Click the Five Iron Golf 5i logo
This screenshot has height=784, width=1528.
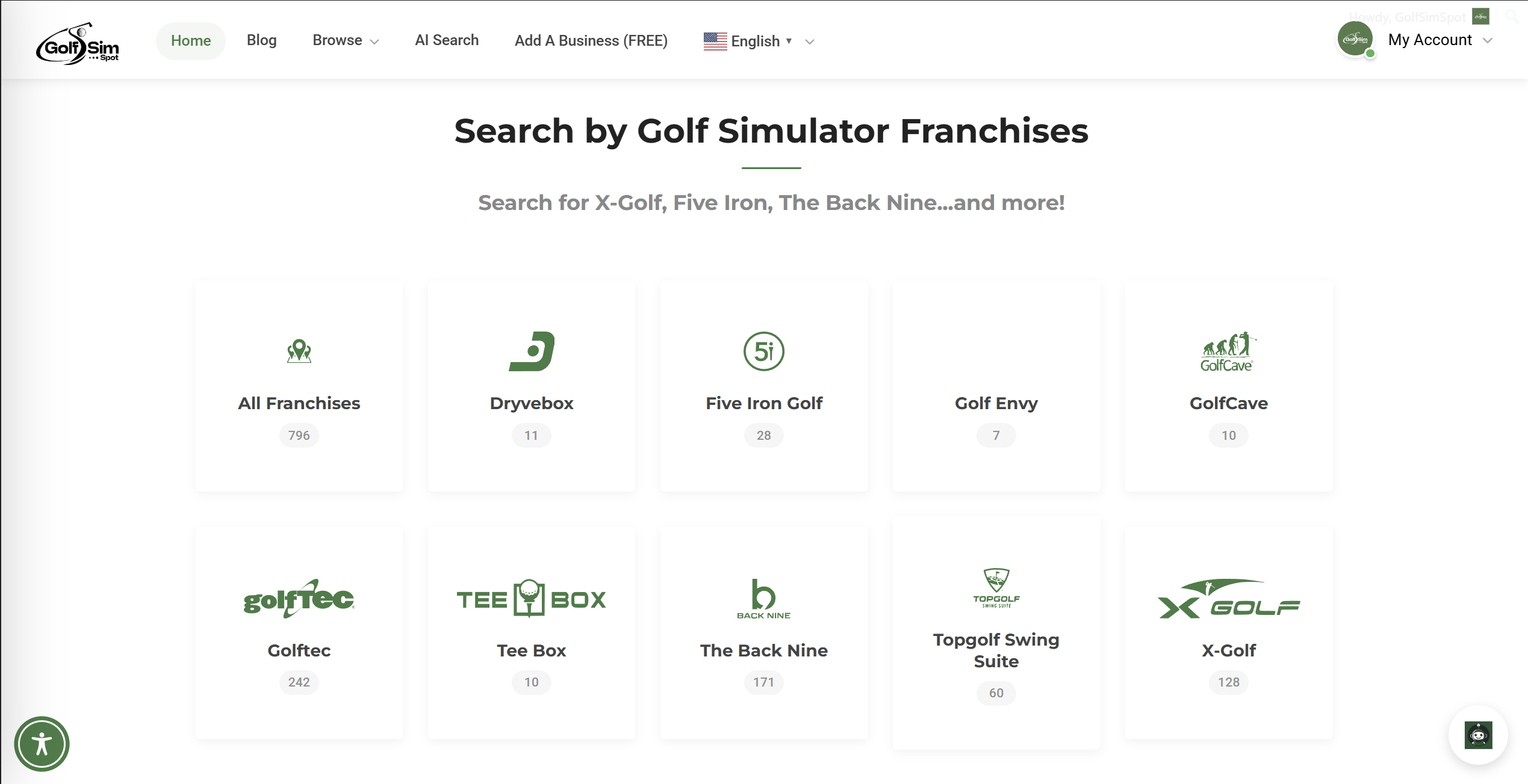pos(763,353)
